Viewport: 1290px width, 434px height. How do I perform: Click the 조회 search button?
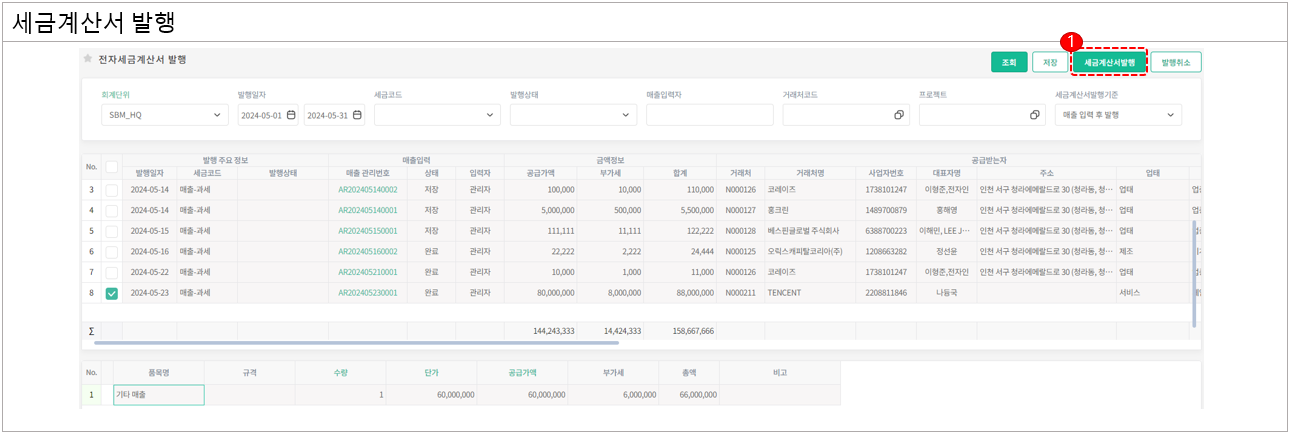click(x=1009, y=62)
